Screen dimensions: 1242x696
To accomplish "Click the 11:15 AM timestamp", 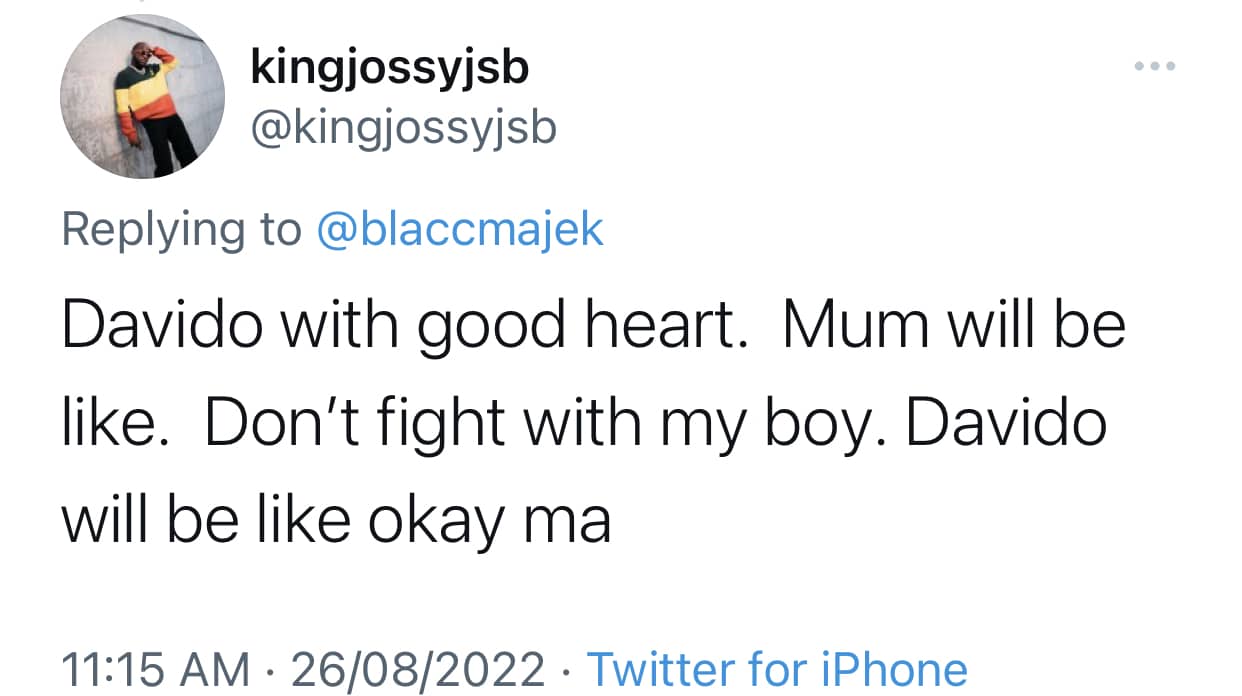I will (x=156, y=669).
